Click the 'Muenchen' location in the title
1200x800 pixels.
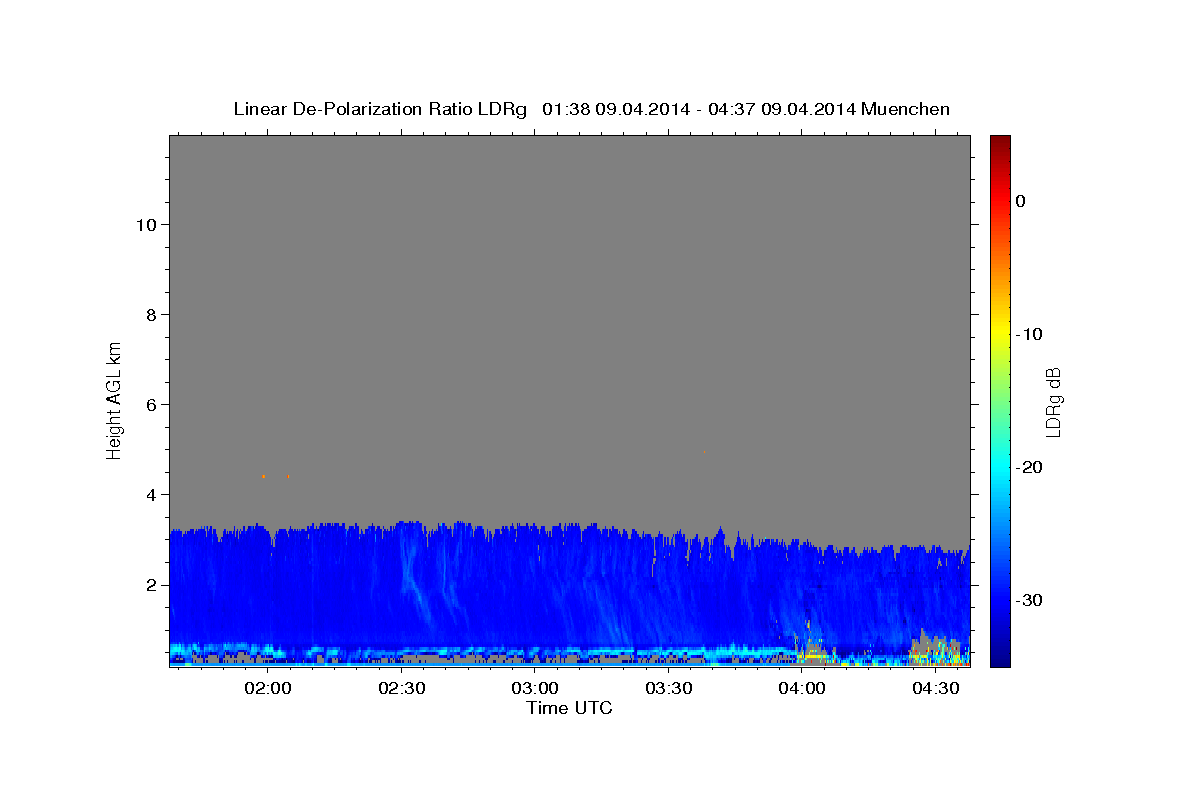906,109
